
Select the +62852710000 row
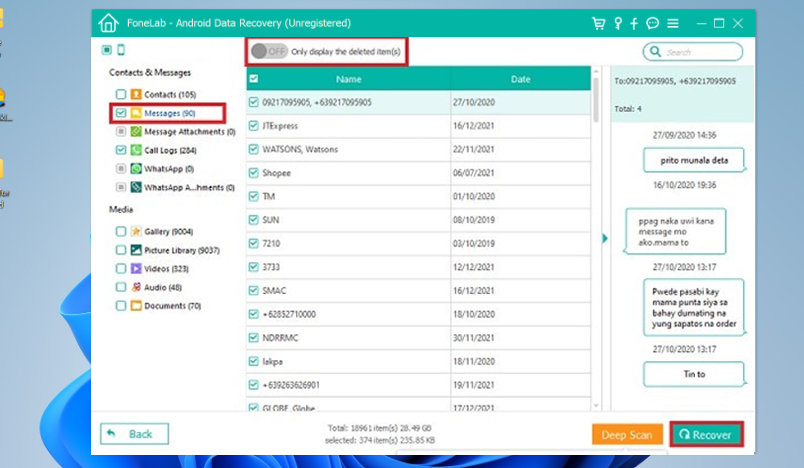(418, 314)
